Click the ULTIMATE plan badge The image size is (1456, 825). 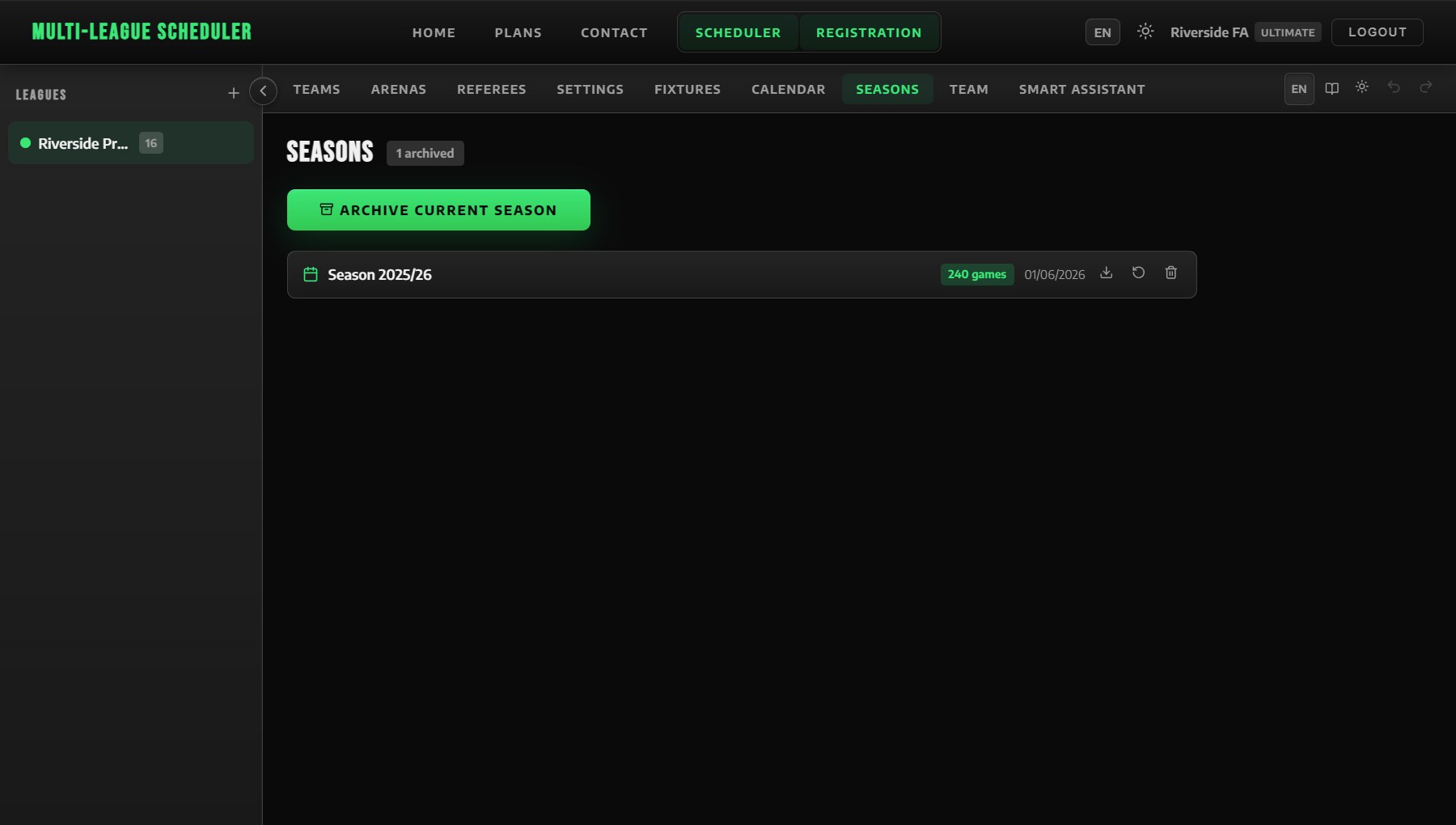pos(1288,32)
